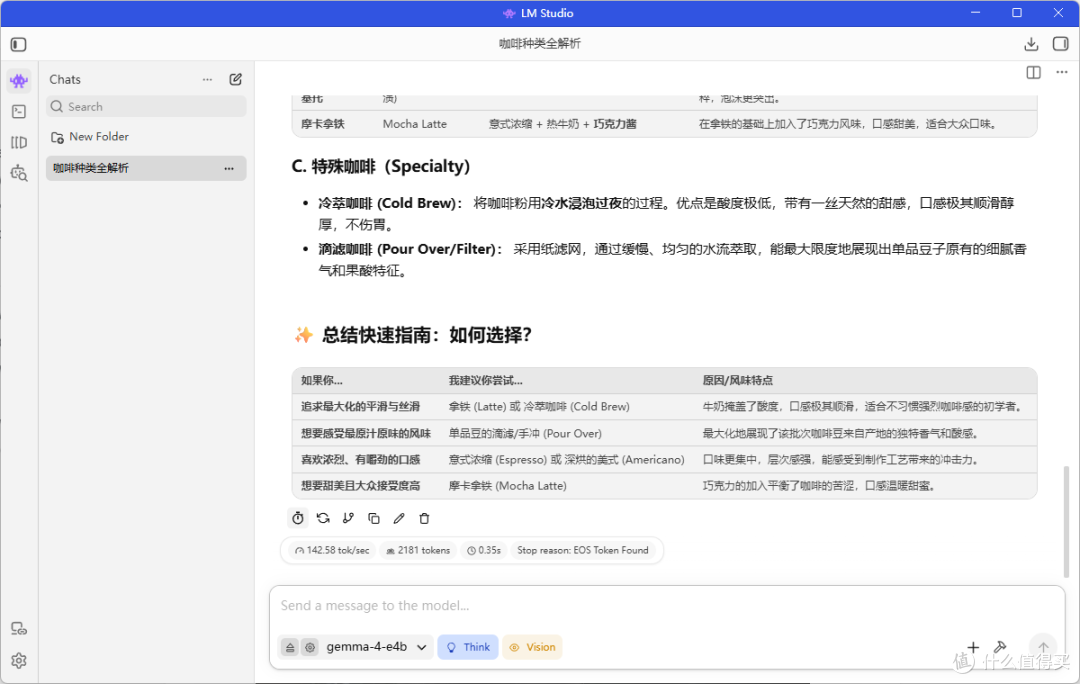Regenerate the response with the refresh icon
This screenshot has height=684, width=1080.
323,518
